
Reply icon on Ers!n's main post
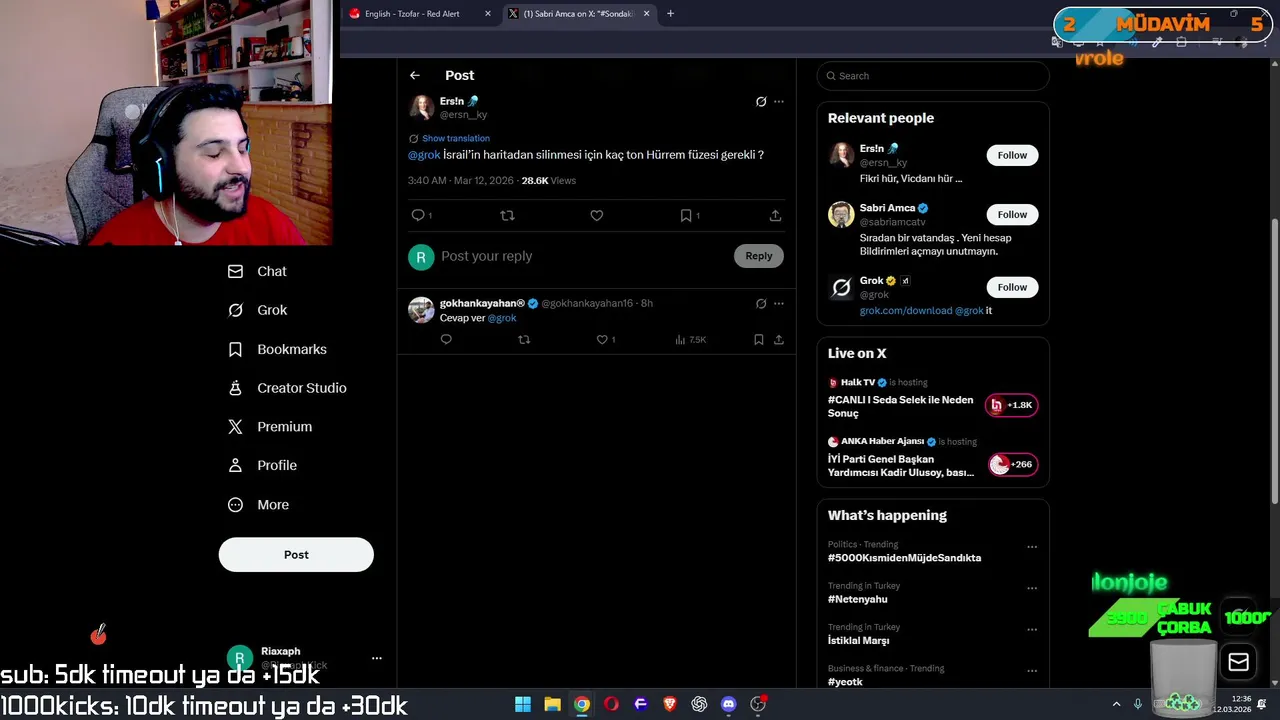pos(418,215)
